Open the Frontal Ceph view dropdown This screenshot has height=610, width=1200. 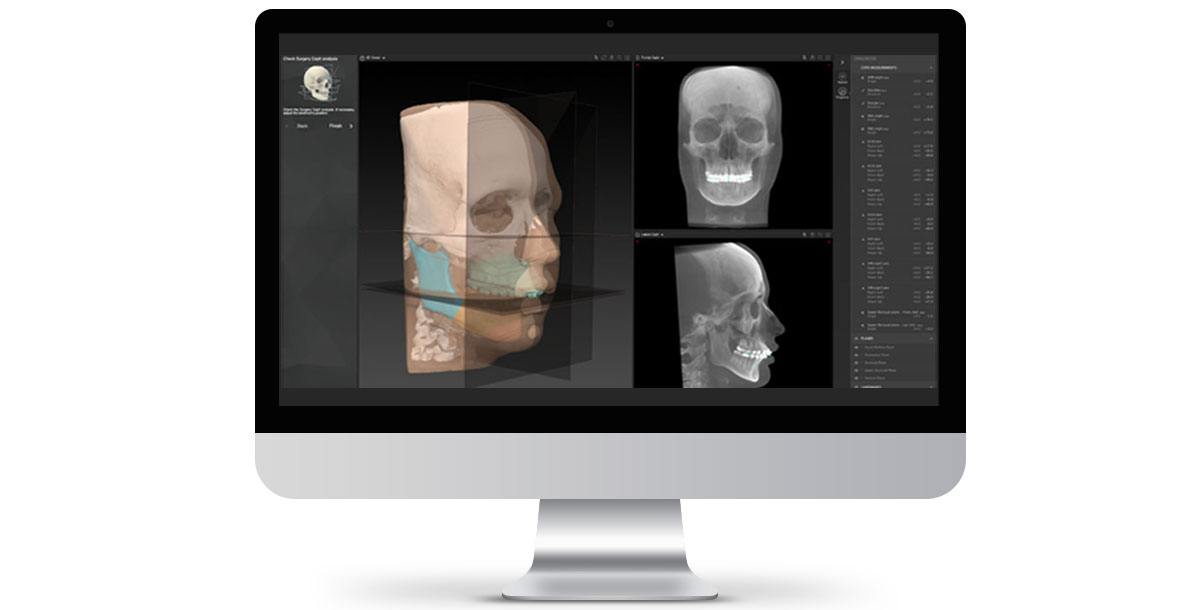click(663, 58)
